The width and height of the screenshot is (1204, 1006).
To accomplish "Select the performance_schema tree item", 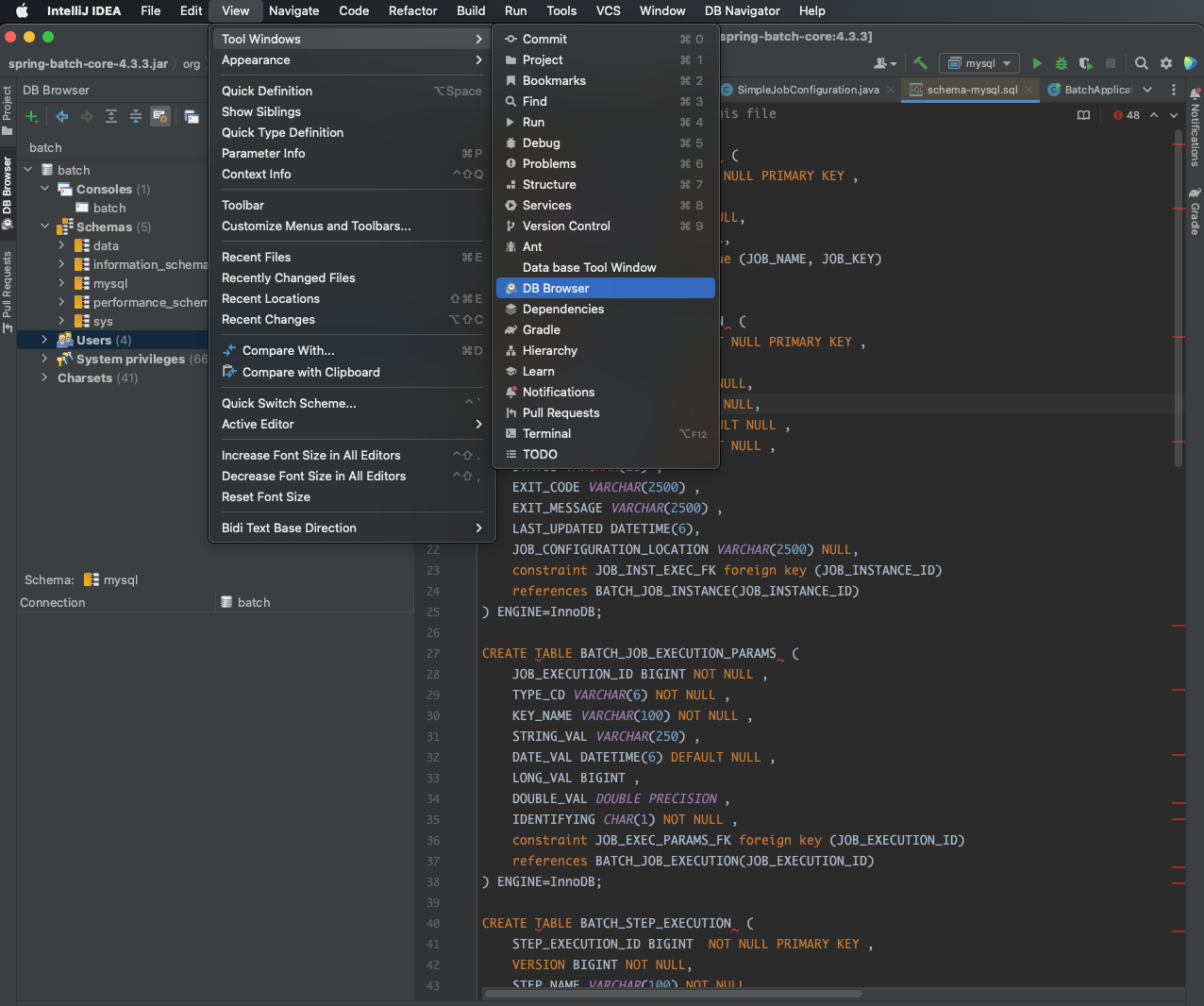I will click(141, 302).
